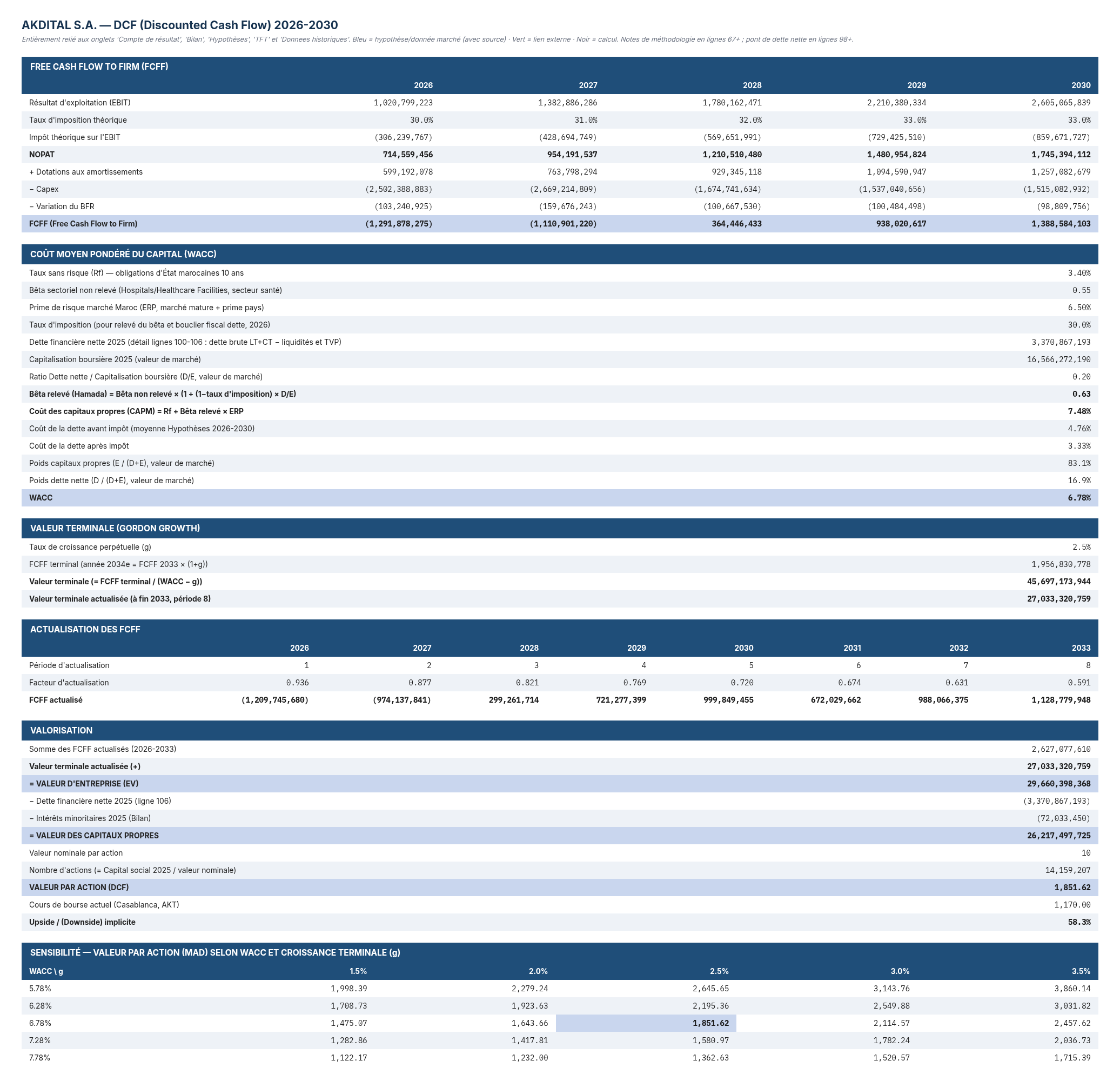
Task: Click the title "AKDITAL S.A. — DCF (Discounted Cash Flow) 2026-2030"
Action: 179,25
